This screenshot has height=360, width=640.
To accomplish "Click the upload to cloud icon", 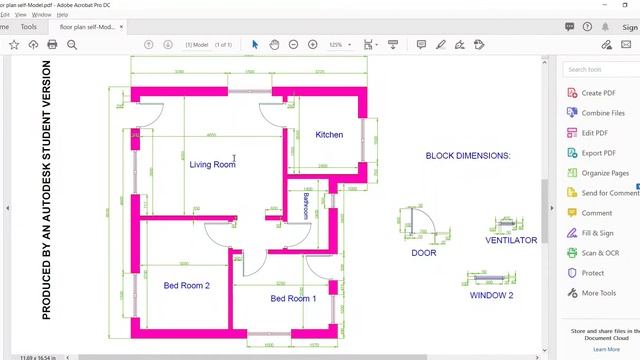I will pyautogui.click(x=33, y=45).
